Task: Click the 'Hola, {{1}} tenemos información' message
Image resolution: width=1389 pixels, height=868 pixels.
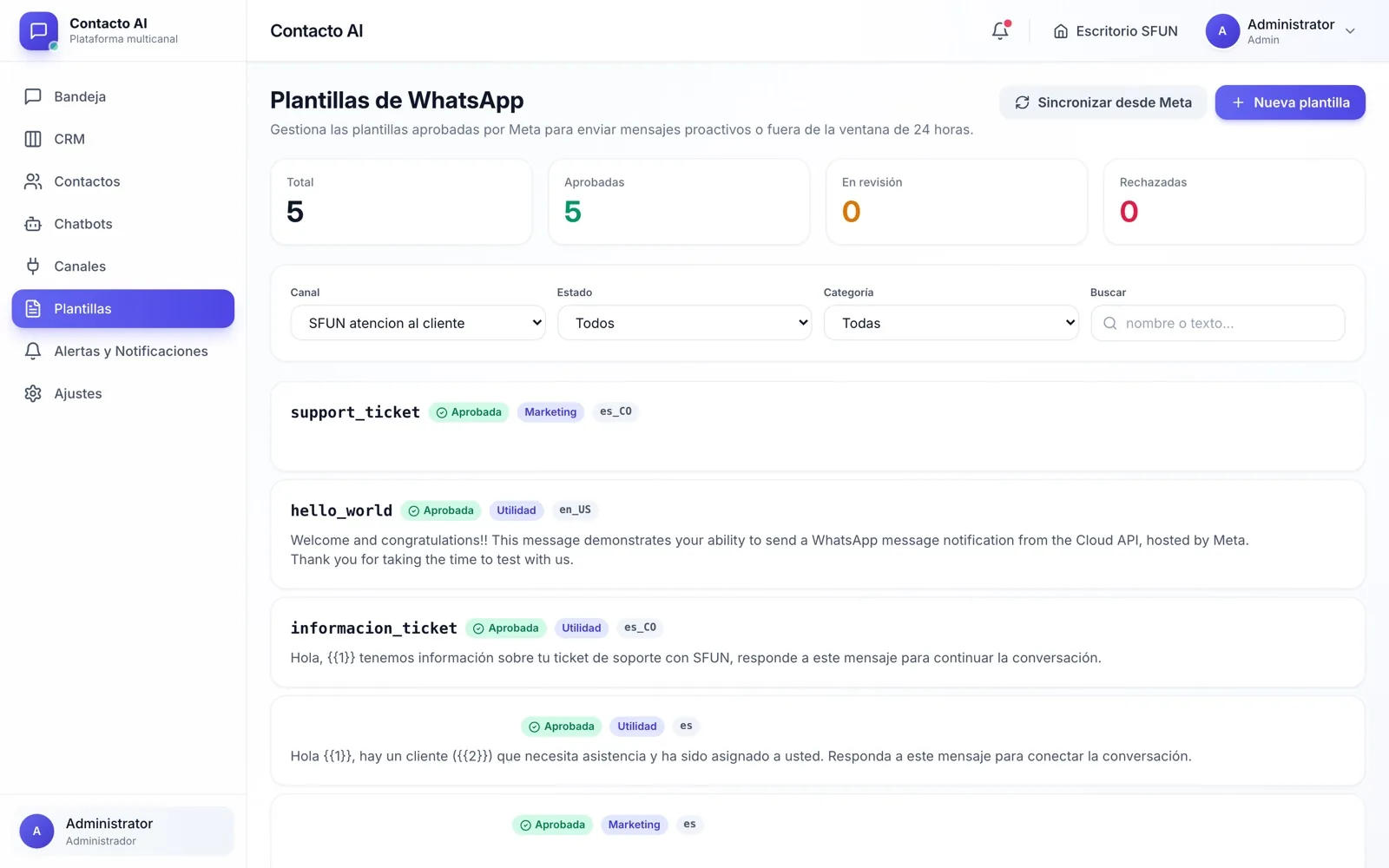Action: [x=695, y=658]
